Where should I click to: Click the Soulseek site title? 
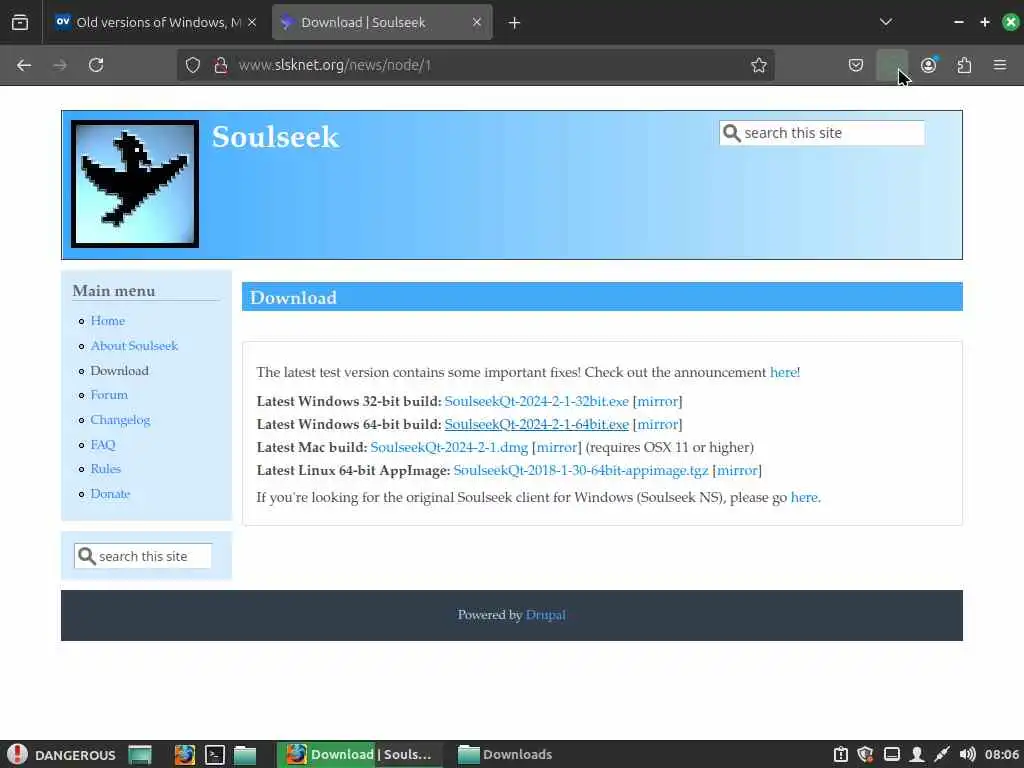[x=275, y=136]
